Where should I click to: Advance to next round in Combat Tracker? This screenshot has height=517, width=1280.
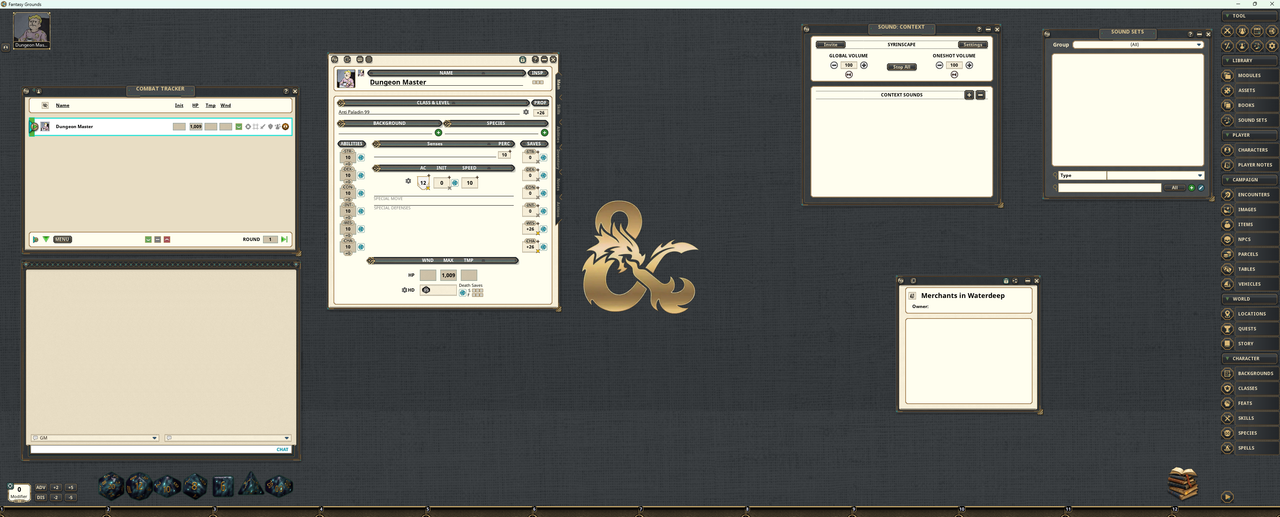[x=285, y=239]
